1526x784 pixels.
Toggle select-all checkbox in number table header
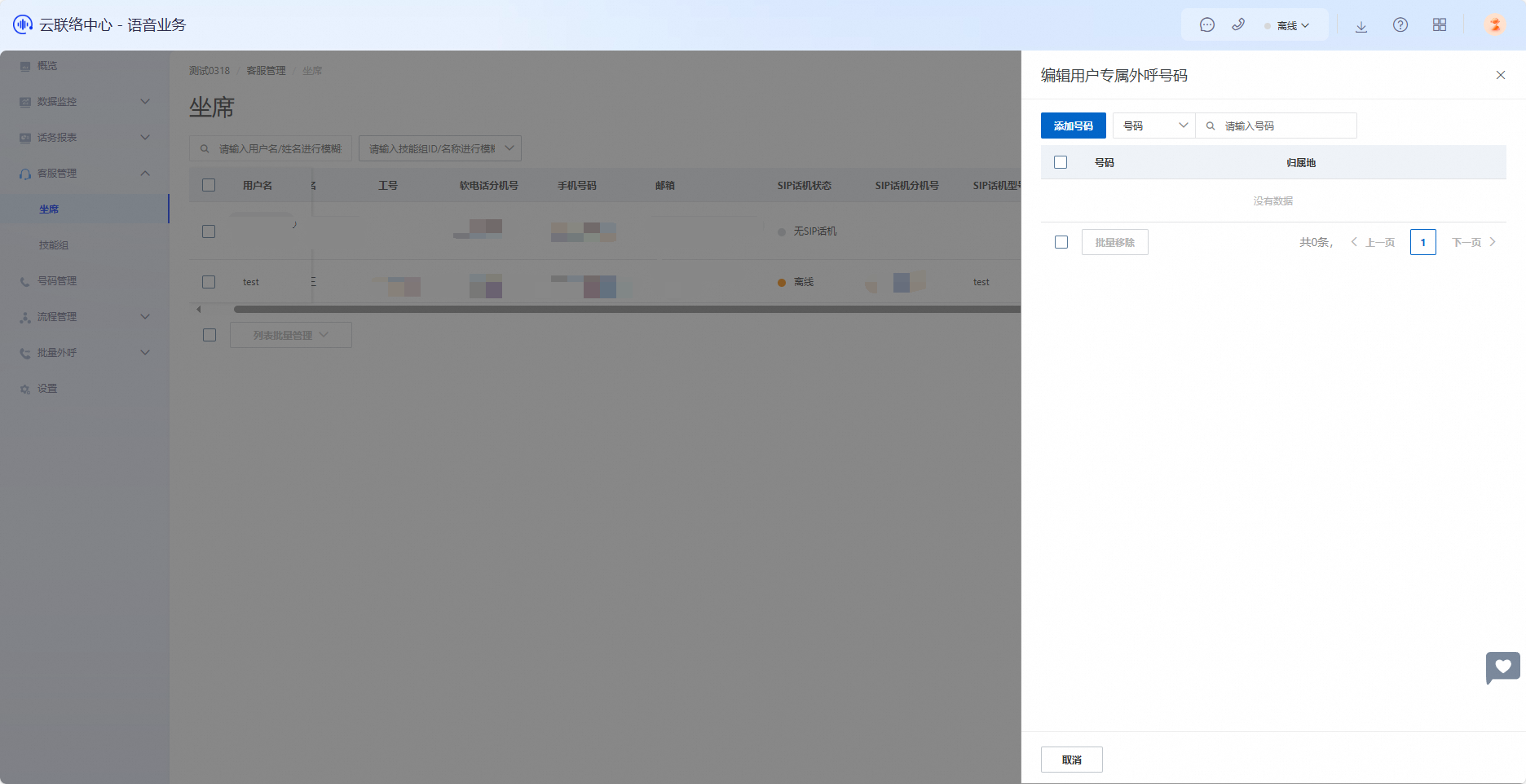click(x=1061, y=162)
